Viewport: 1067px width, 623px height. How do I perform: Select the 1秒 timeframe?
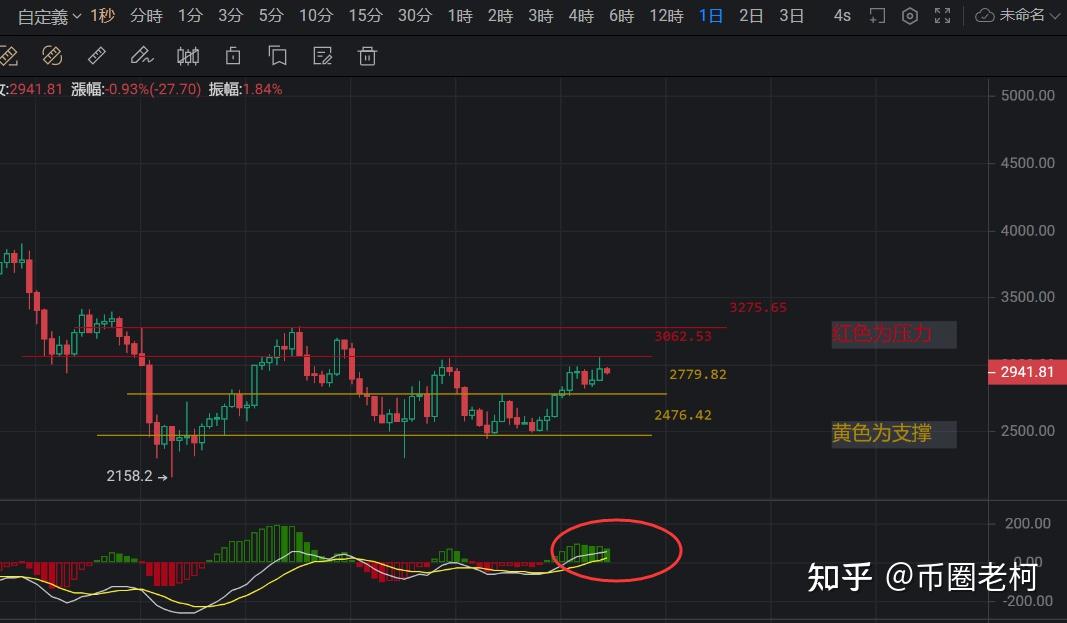[102, 16]
